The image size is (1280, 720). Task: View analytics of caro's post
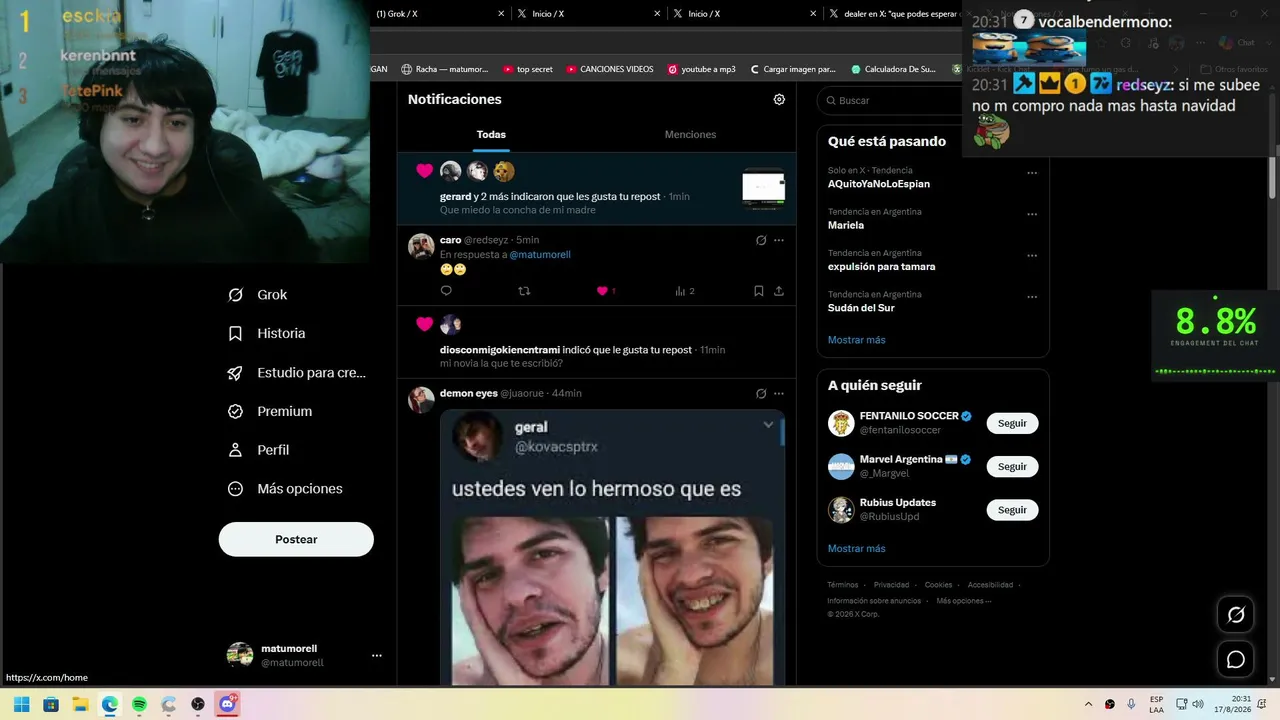coord(685,291)
